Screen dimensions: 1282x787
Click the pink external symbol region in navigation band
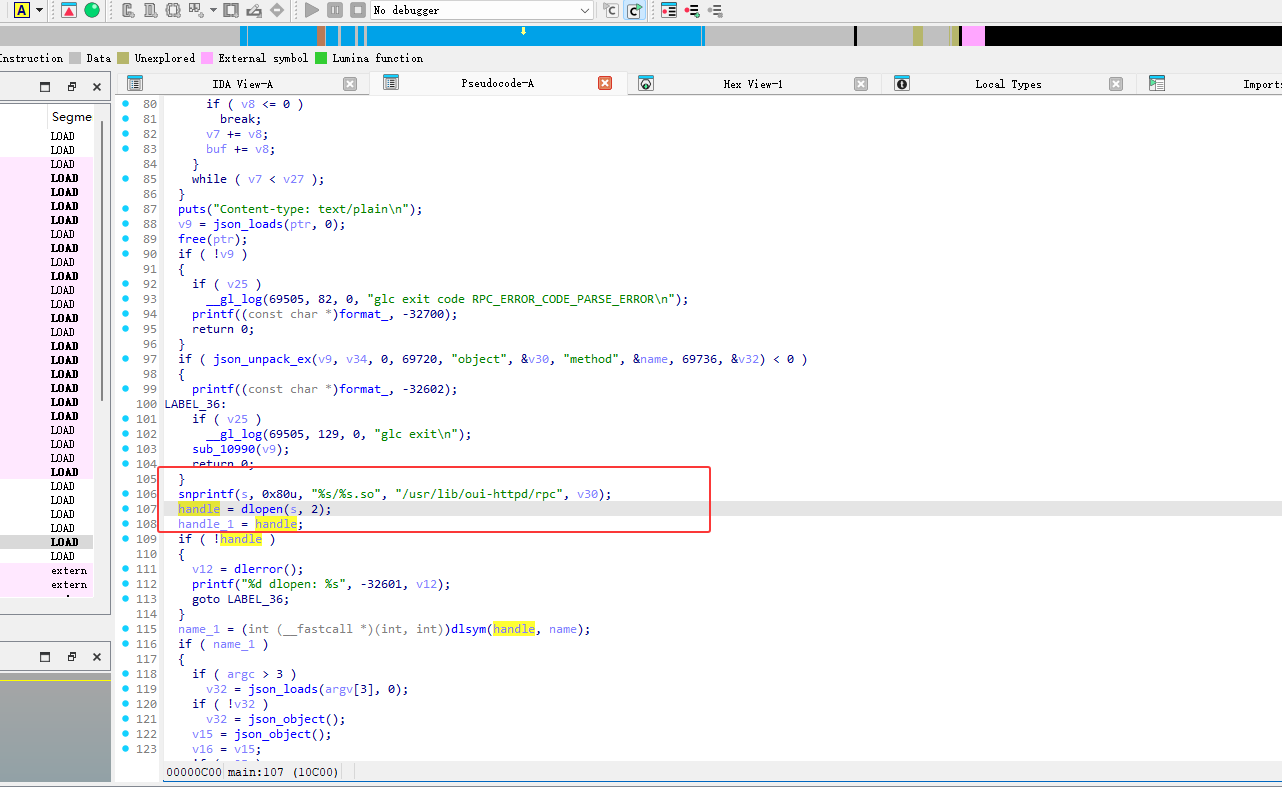click(974, 36)
